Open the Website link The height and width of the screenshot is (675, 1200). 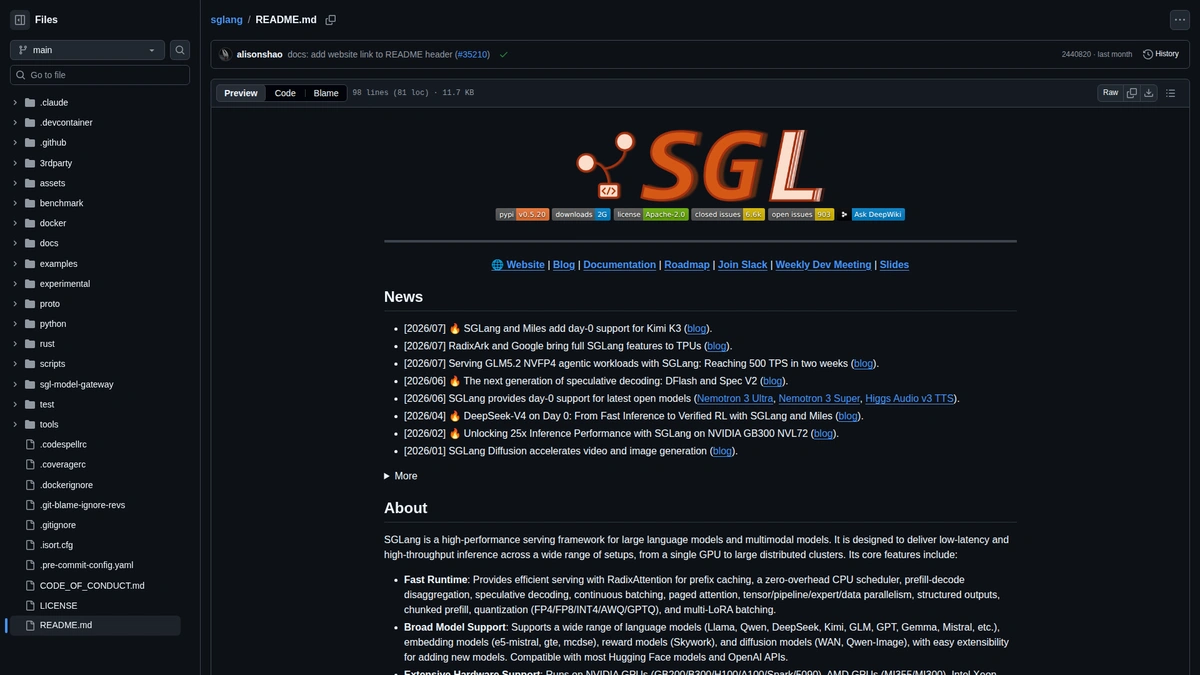click(x=518, y=265)
